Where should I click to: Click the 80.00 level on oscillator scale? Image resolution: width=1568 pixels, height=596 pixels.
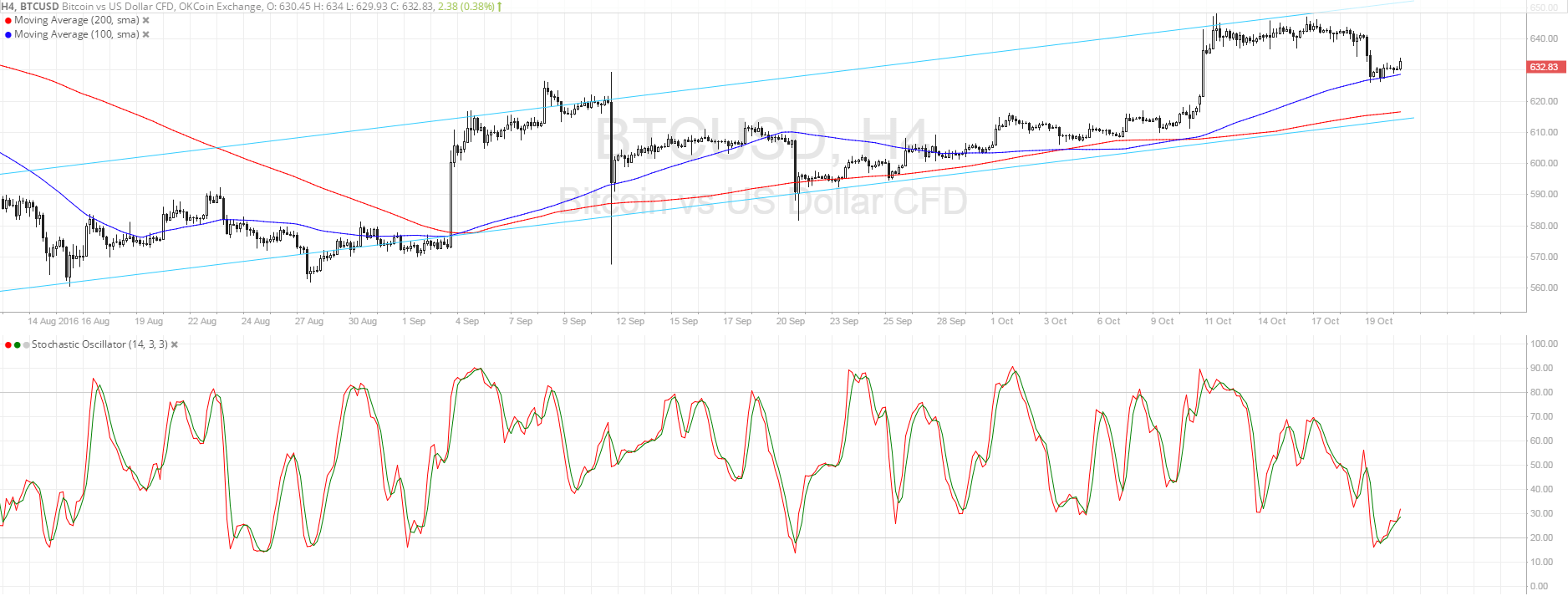(x=1544, y=392)
